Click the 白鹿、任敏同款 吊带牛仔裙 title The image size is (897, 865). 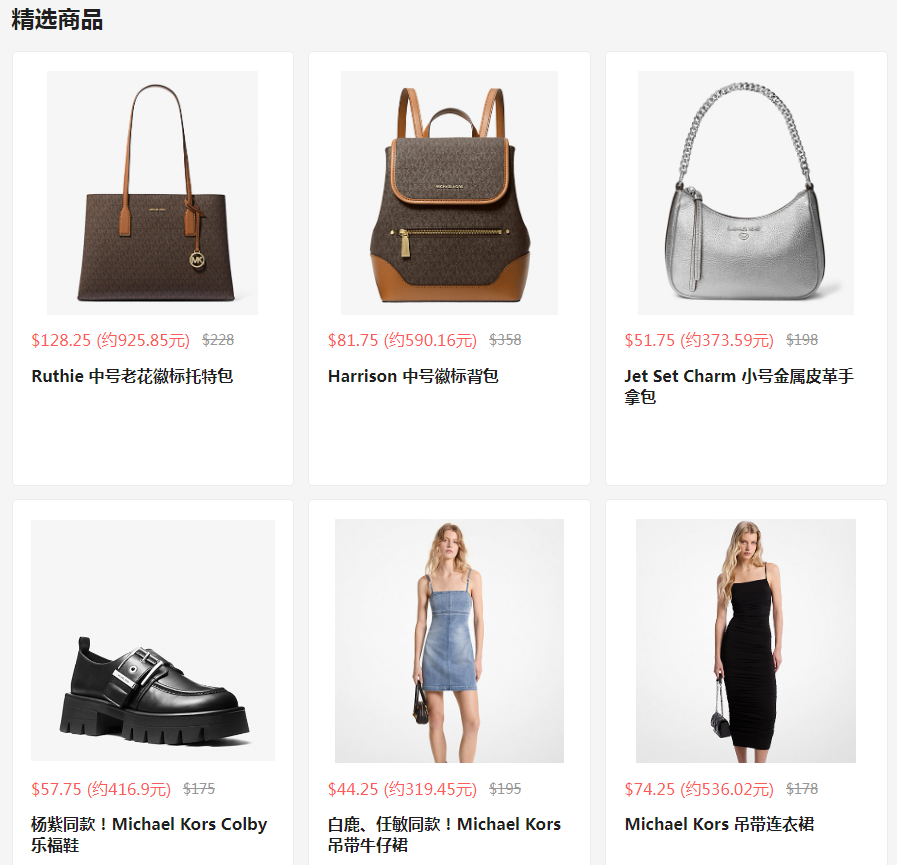point(444,835)
